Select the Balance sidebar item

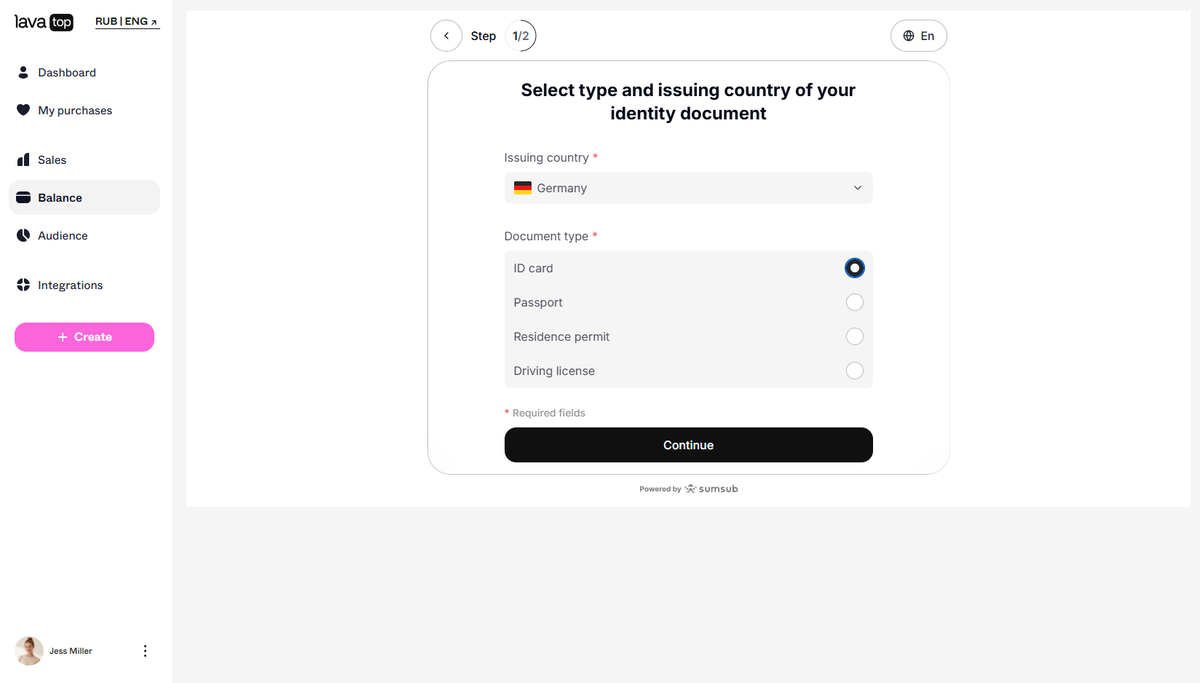[x=84, y=197]
